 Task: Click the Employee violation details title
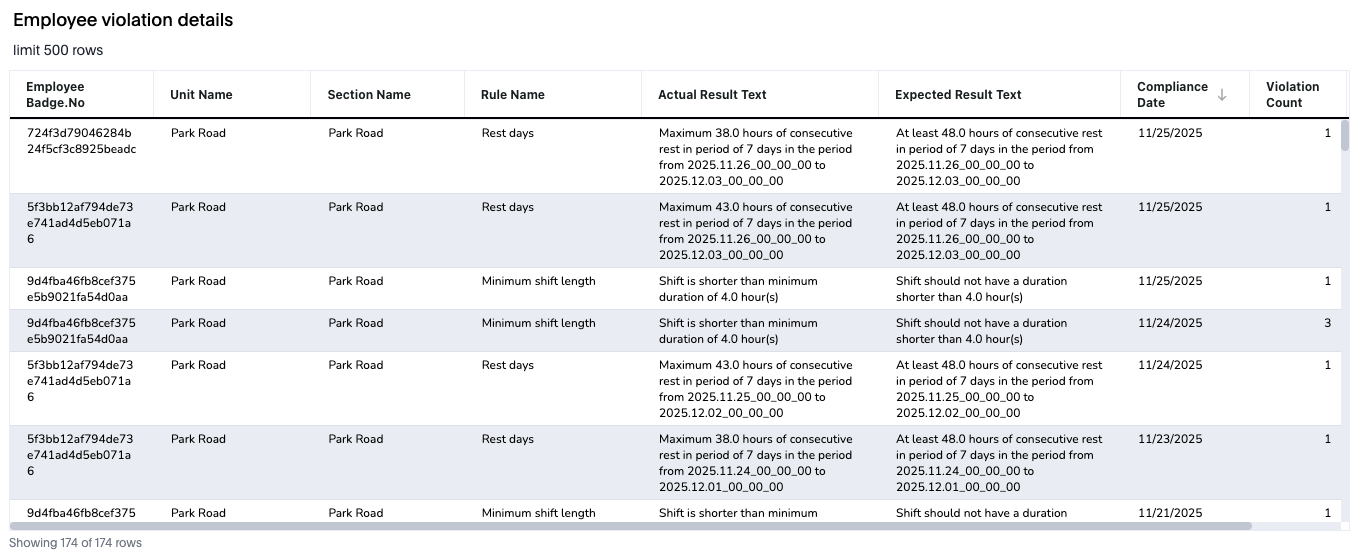[x=123, y=20]
